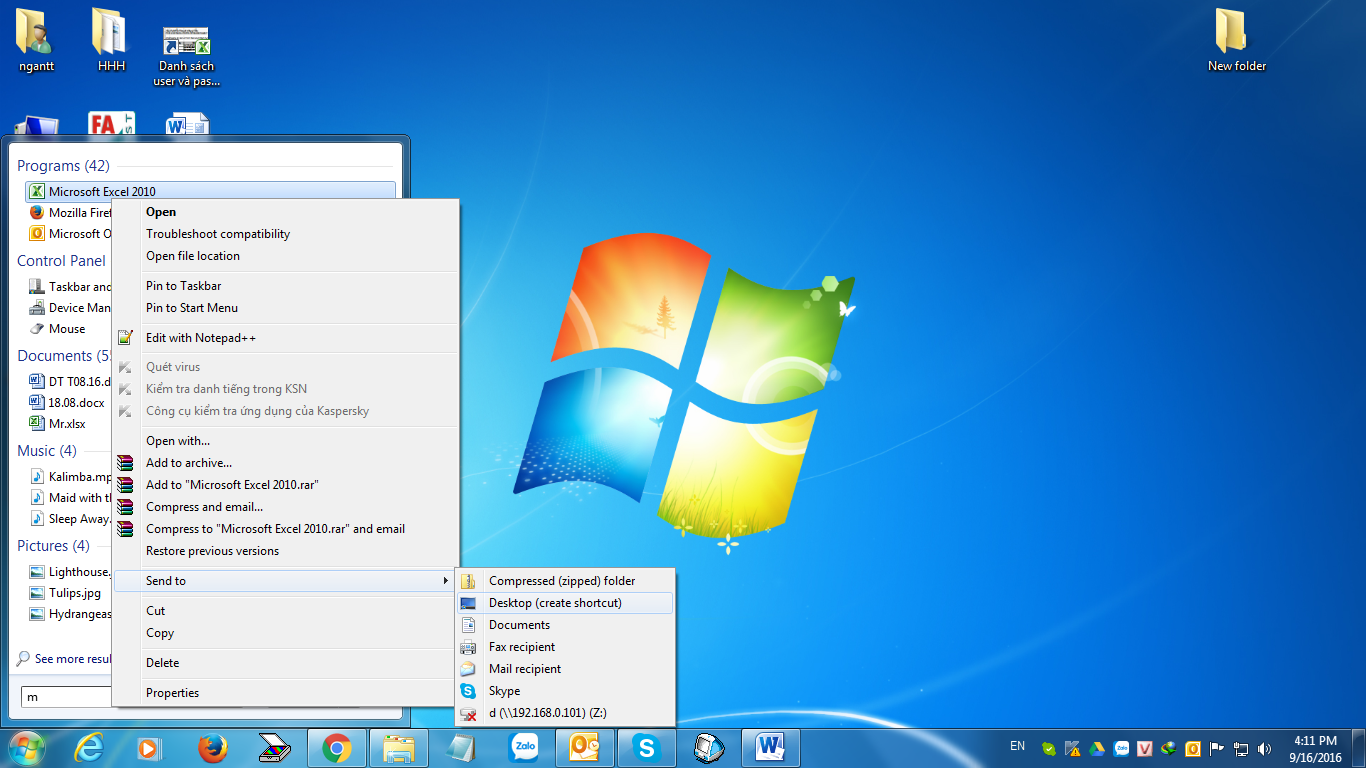The image size is (1366, 768).
Task: Open Google Drive from the system tray
Action: 1095,747
